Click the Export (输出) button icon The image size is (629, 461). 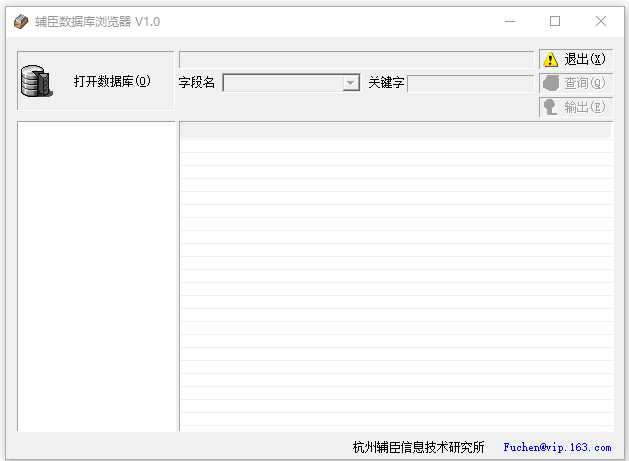pos(551,107)
